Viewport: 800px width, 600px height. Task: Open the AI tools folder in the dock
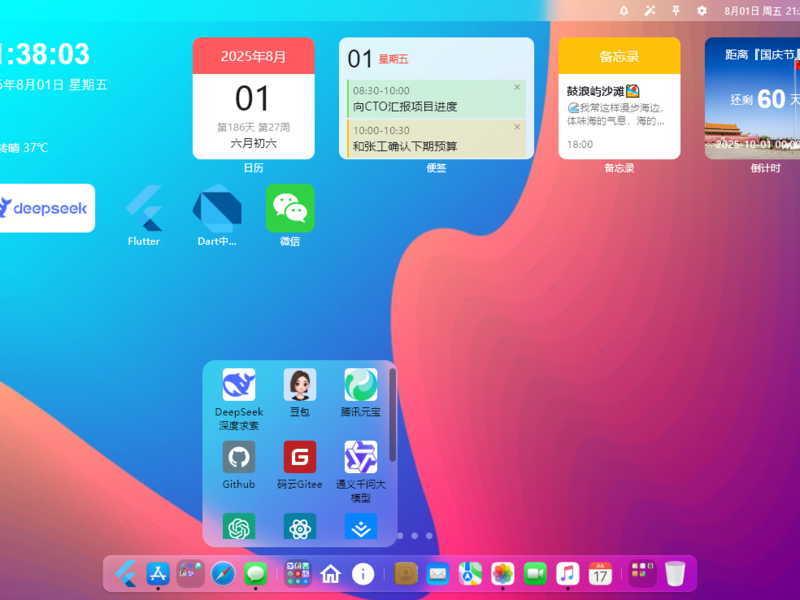(x=298, y=574)
